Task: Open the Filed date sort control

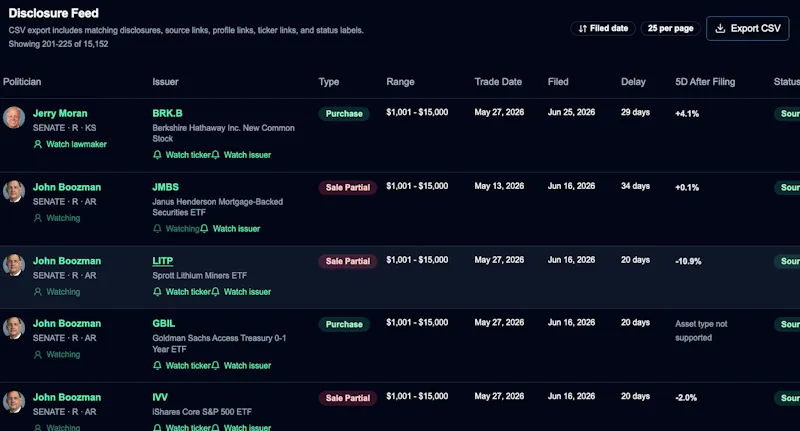Action: (603, 29)
